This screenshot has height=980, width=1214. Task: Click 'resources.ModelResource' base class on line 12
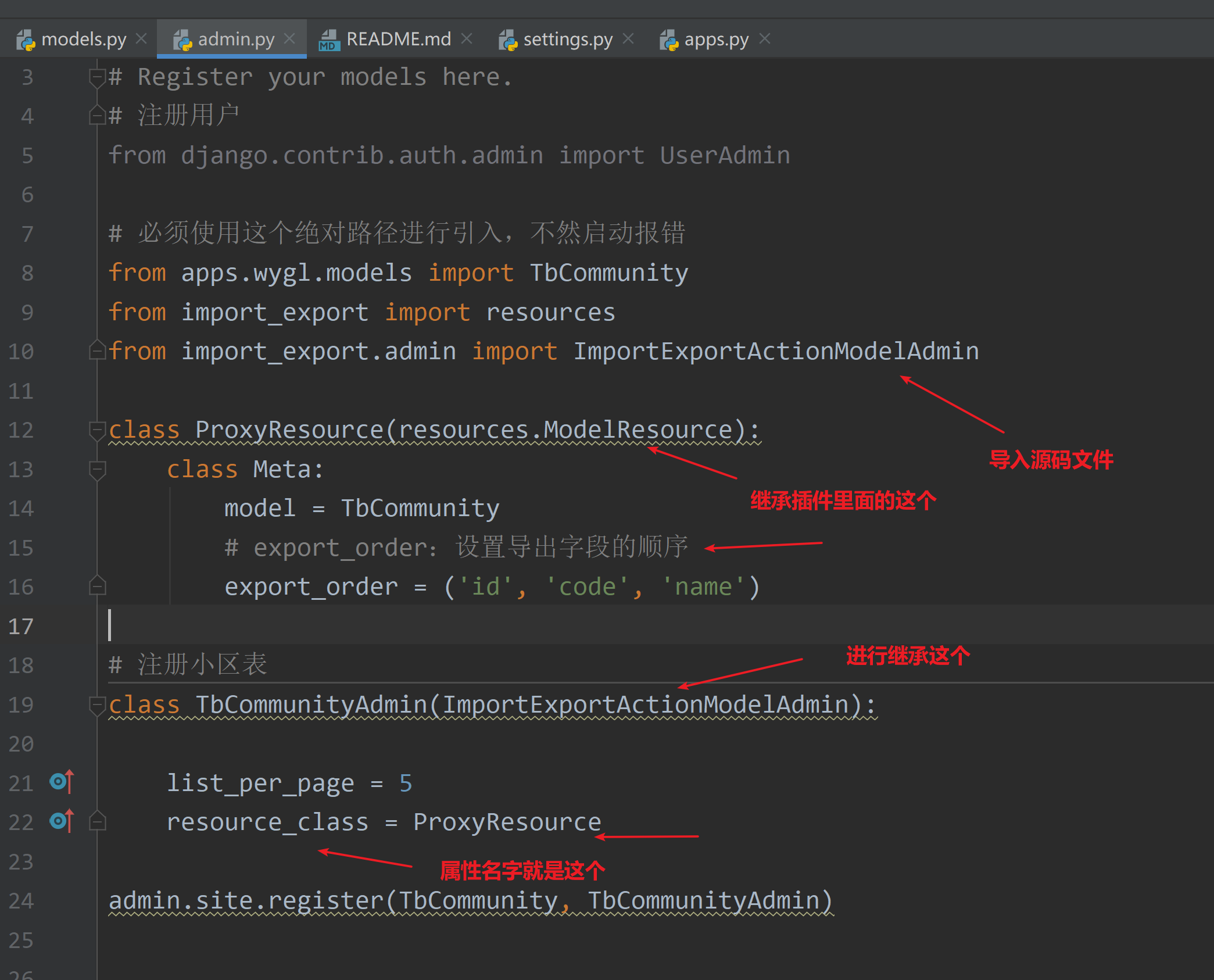tap(565, 430)
